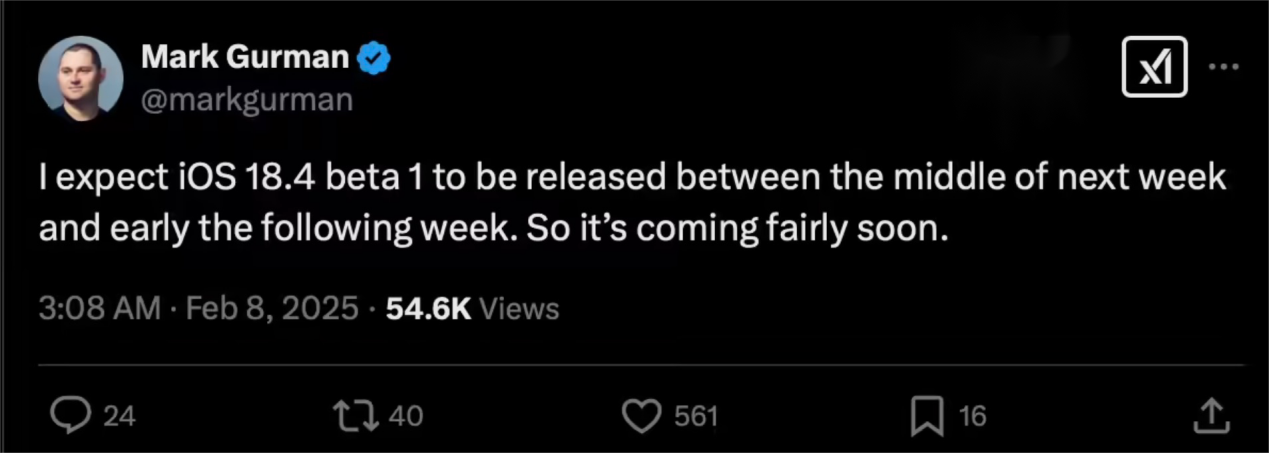Screen dimensions: 1269x453
Task: Click the reply count of 24
Action: [x=119, y=416]
